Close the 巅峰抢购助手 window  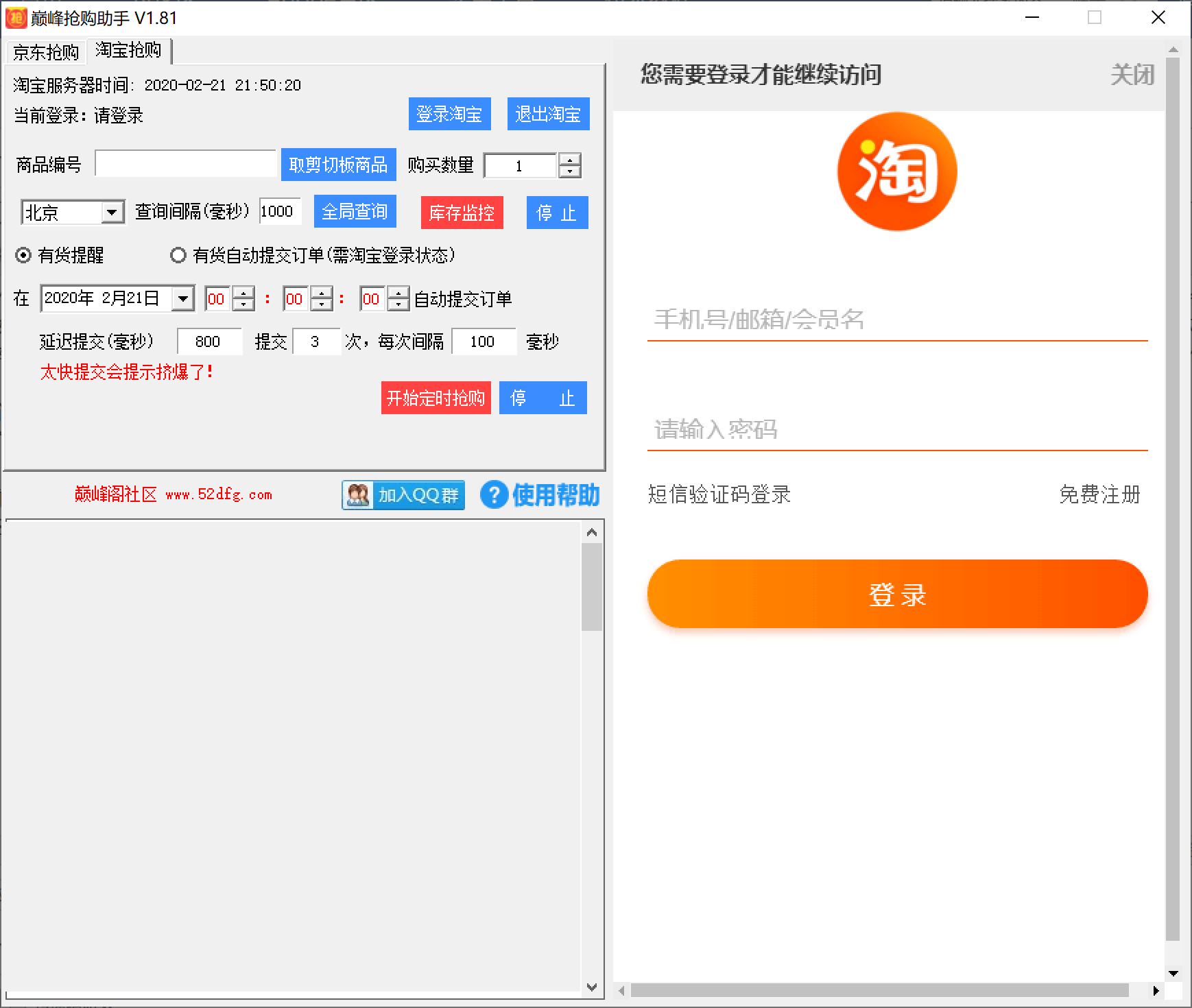(x=1158, y=18)
